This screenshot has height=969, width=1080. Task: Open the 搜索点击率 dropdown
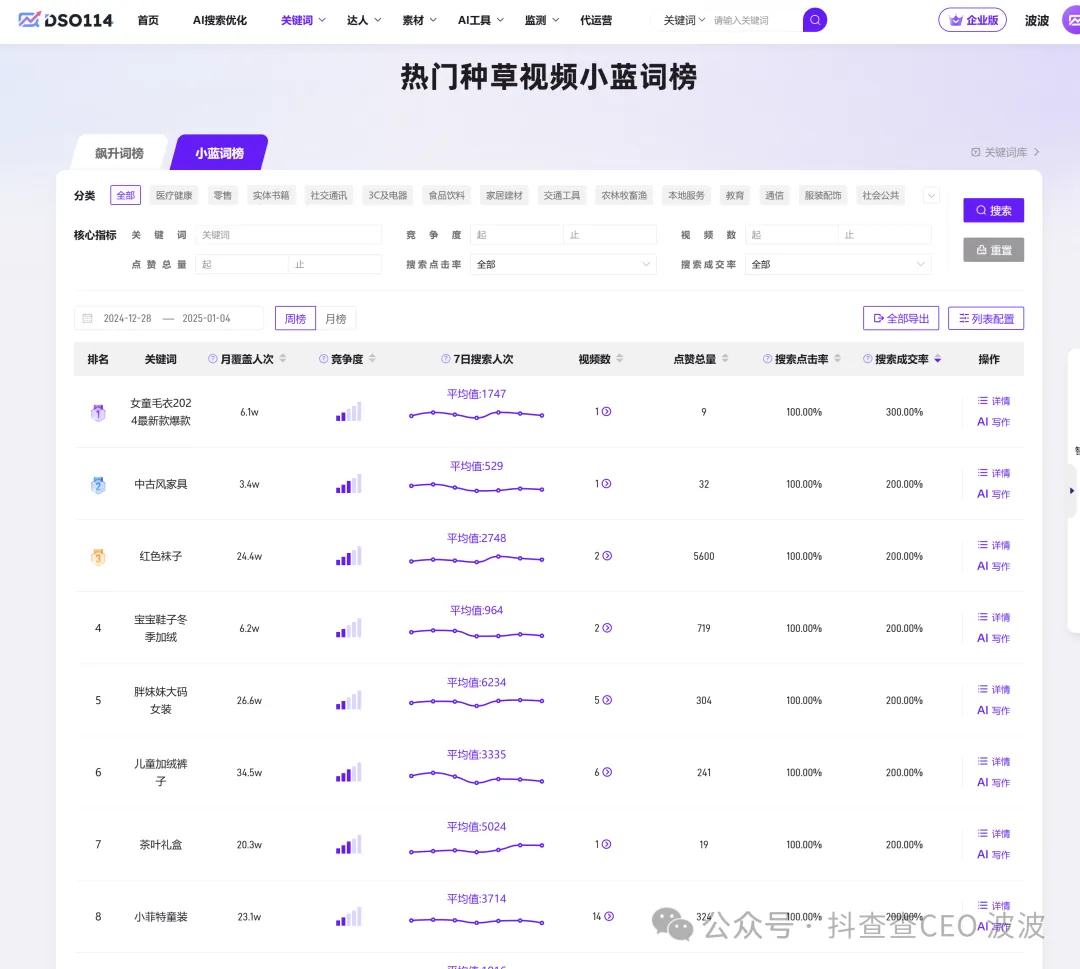tap(563, 265)
